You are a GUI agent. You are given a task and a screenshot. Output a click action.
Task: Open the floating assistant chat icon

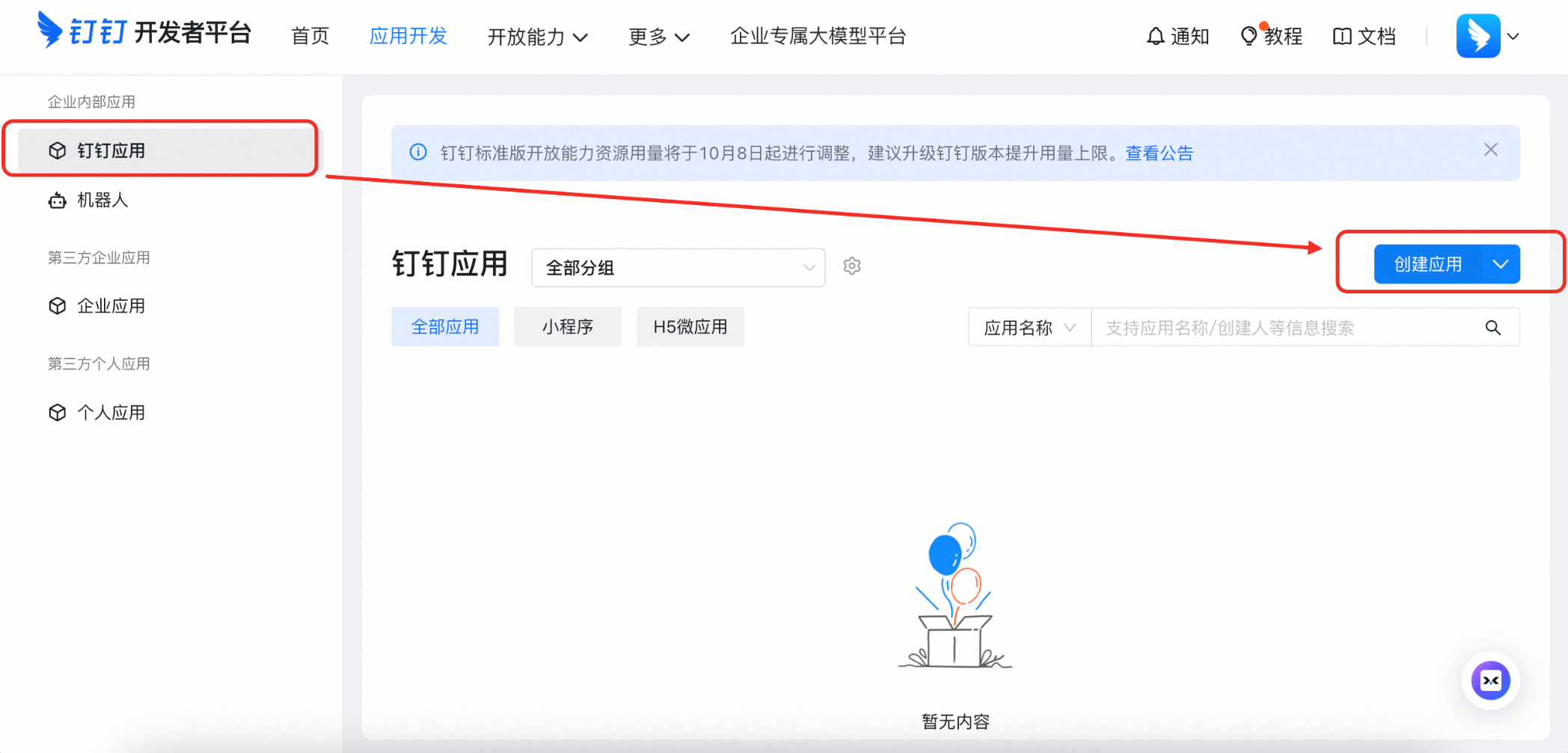1491,680
